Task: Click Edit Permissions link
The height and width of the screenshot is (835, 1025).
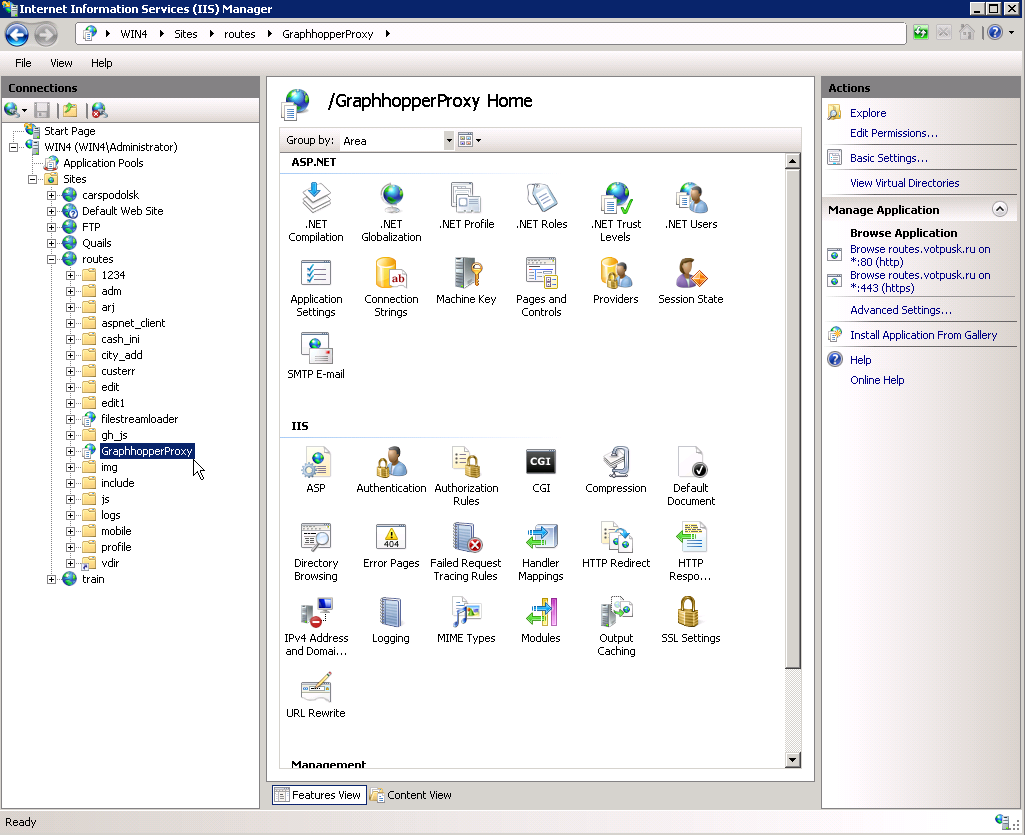Action: pos(894,133)
